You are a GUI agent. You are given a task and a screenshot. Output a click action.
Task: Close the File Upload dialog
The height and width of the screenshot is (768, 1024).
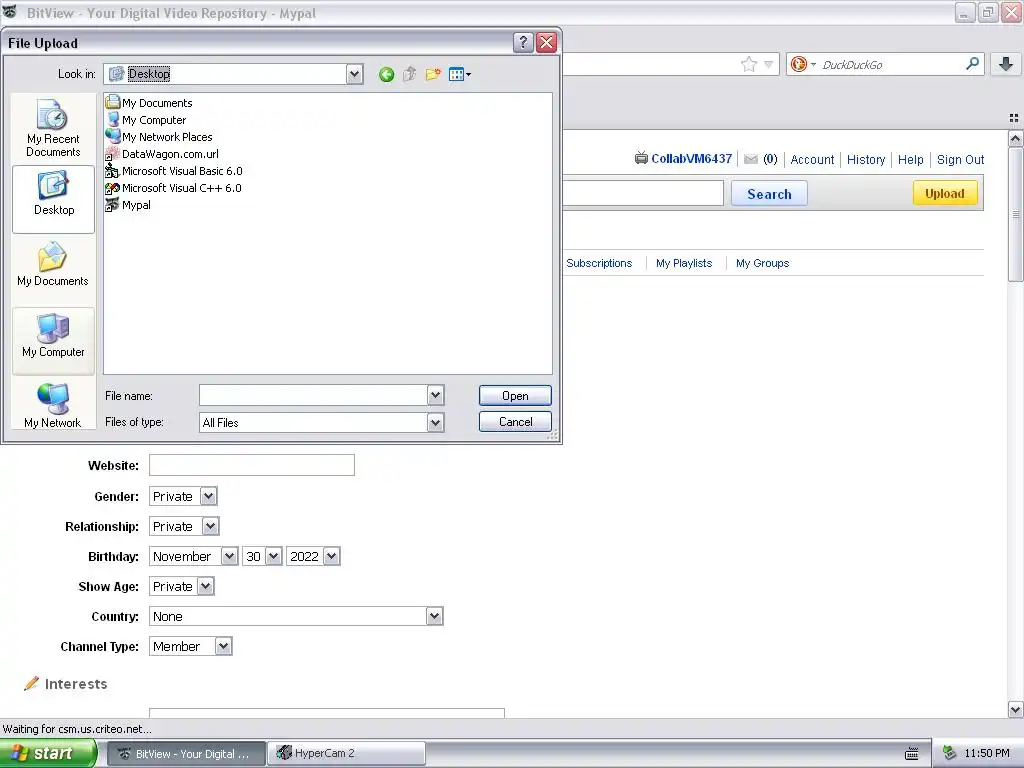click(x=547, y=42)
